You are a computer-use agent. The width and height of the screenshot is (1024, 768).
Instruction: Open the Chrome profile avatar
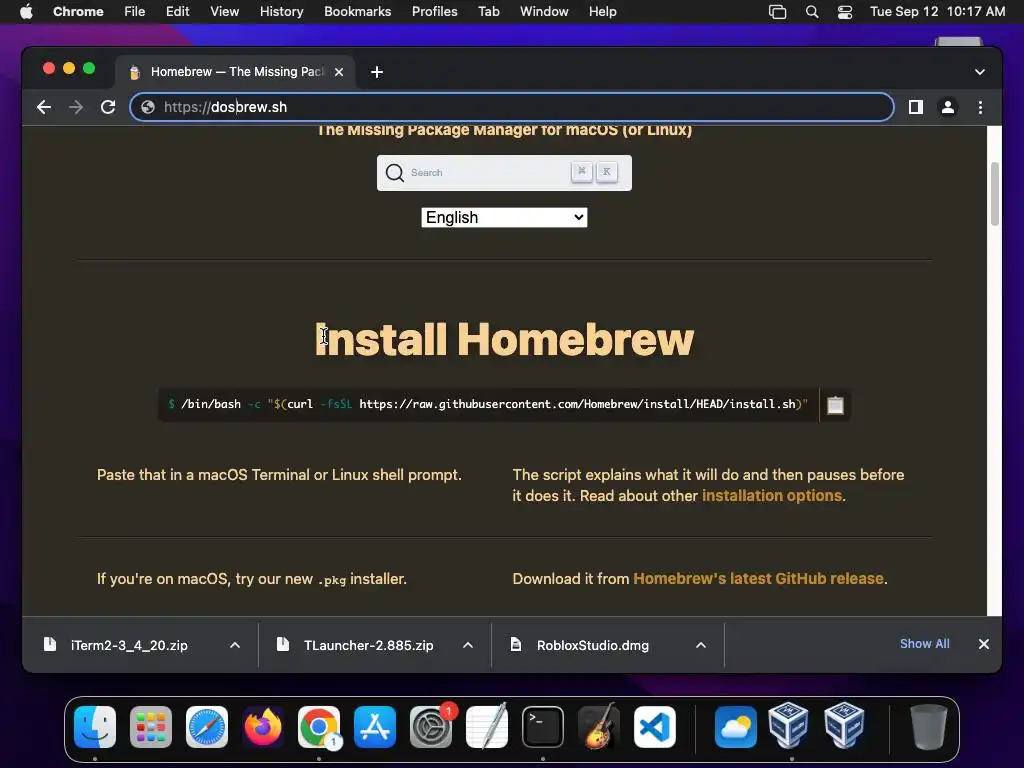click(948, 107)
